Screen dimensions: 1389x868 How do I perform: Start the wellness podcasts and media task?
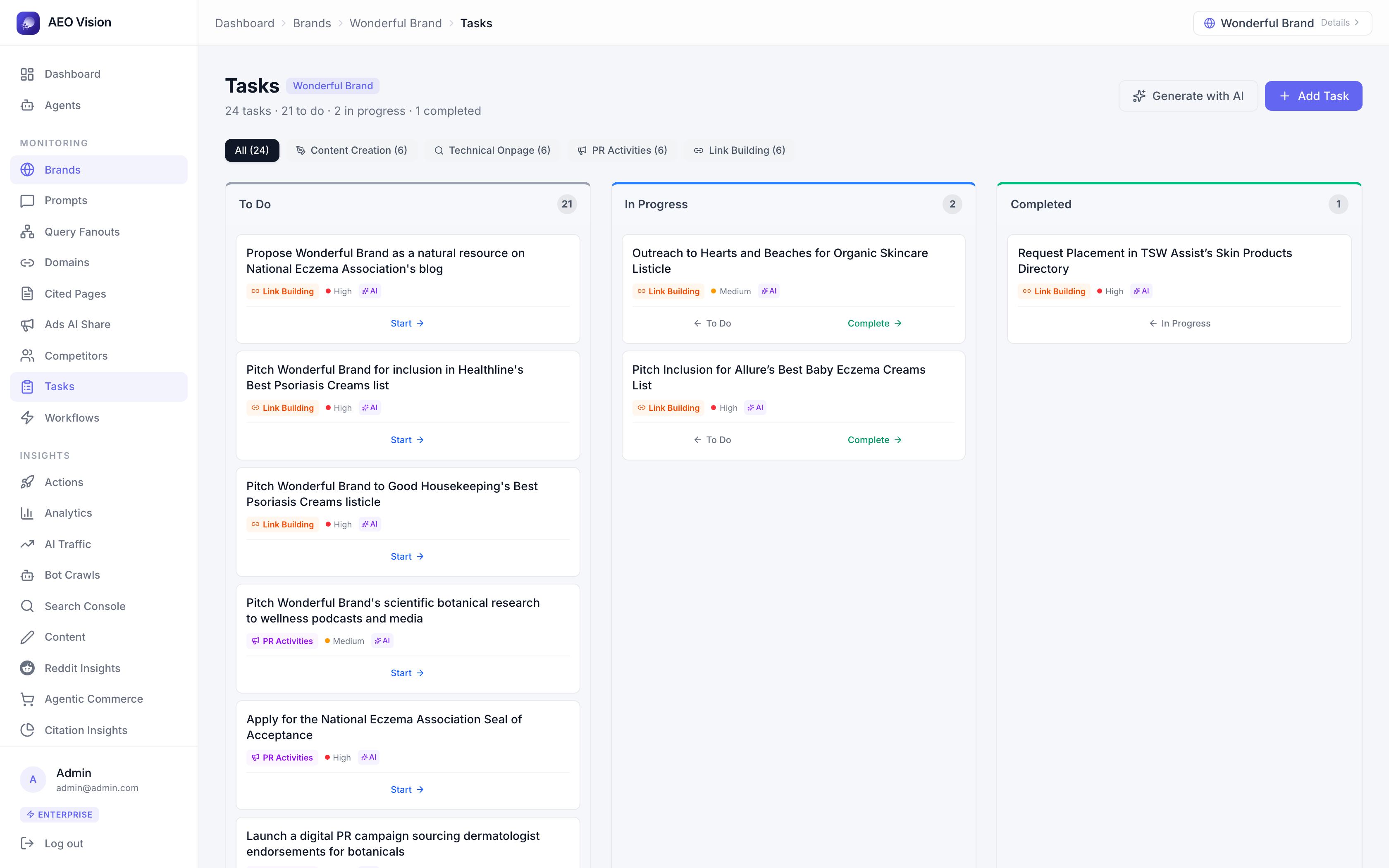point(408,673)
